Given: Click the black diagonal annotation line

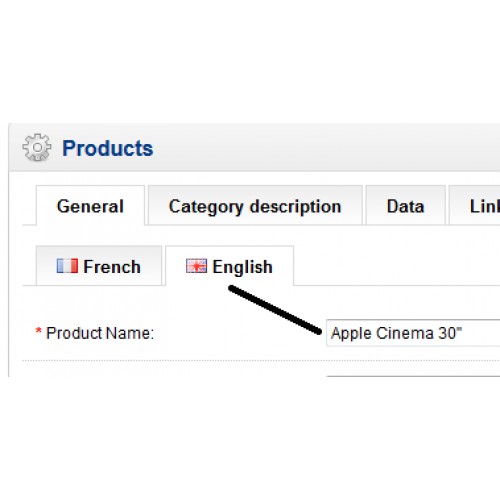Looking at the screenshot, I should pyautogui.click(x=275, y=309).
